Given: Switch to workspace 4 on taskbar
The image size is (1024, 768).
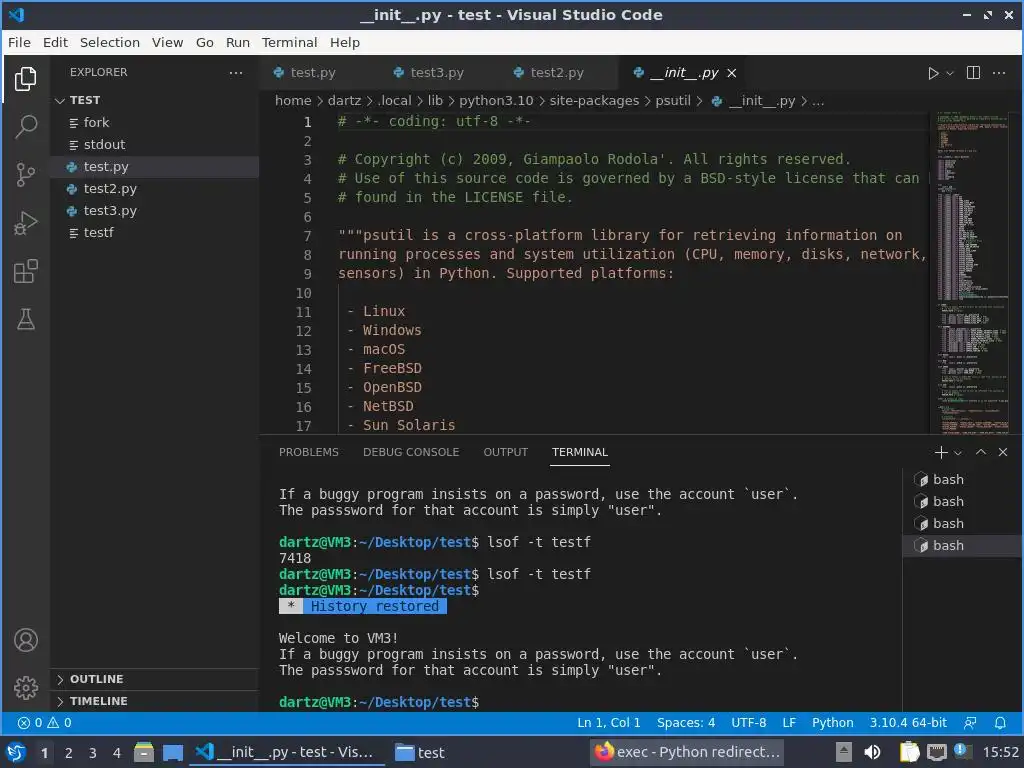Looking at the screenshot, I should coord(117,753).
